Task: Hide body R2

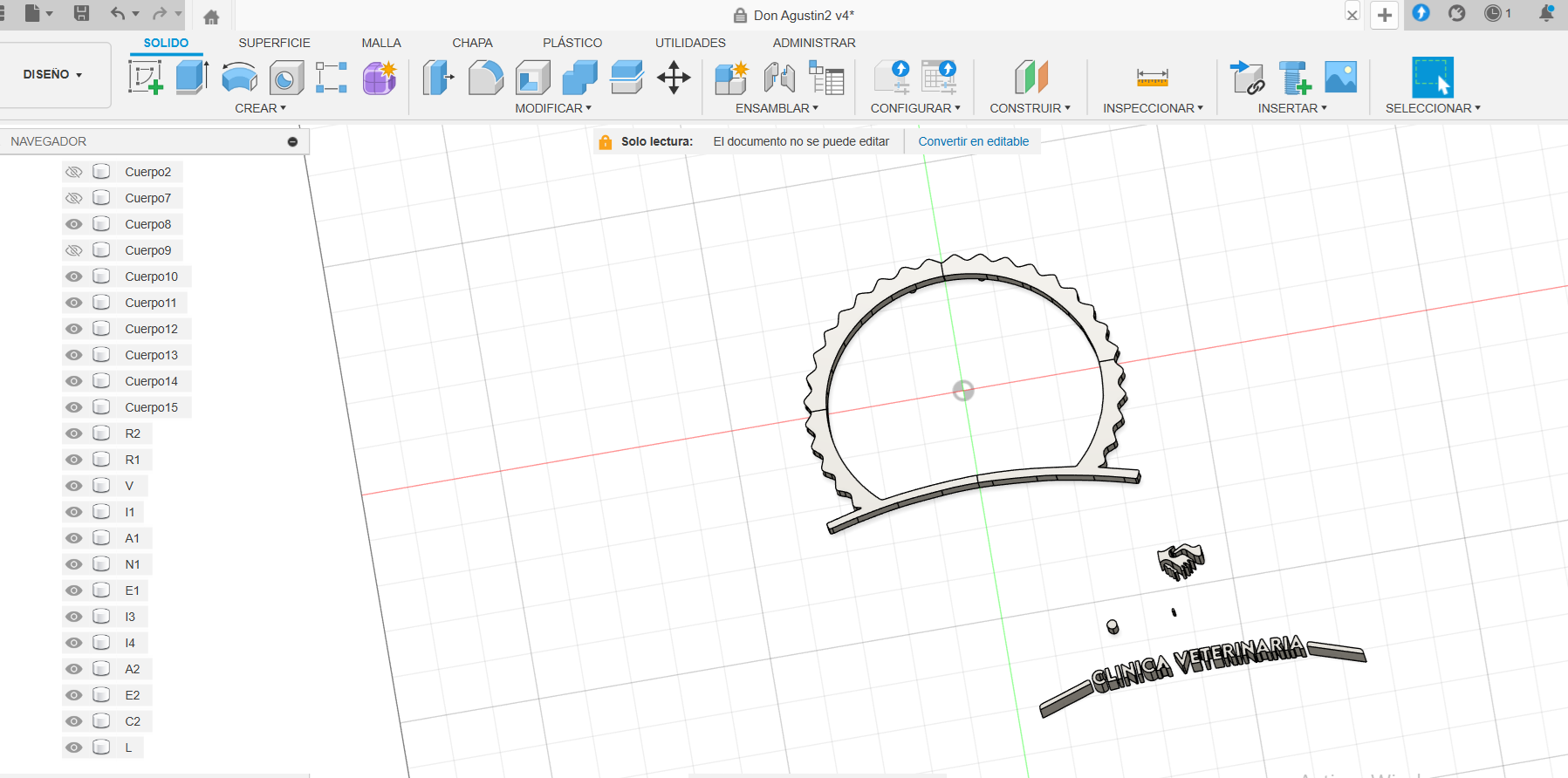Action: coord(74,433)
